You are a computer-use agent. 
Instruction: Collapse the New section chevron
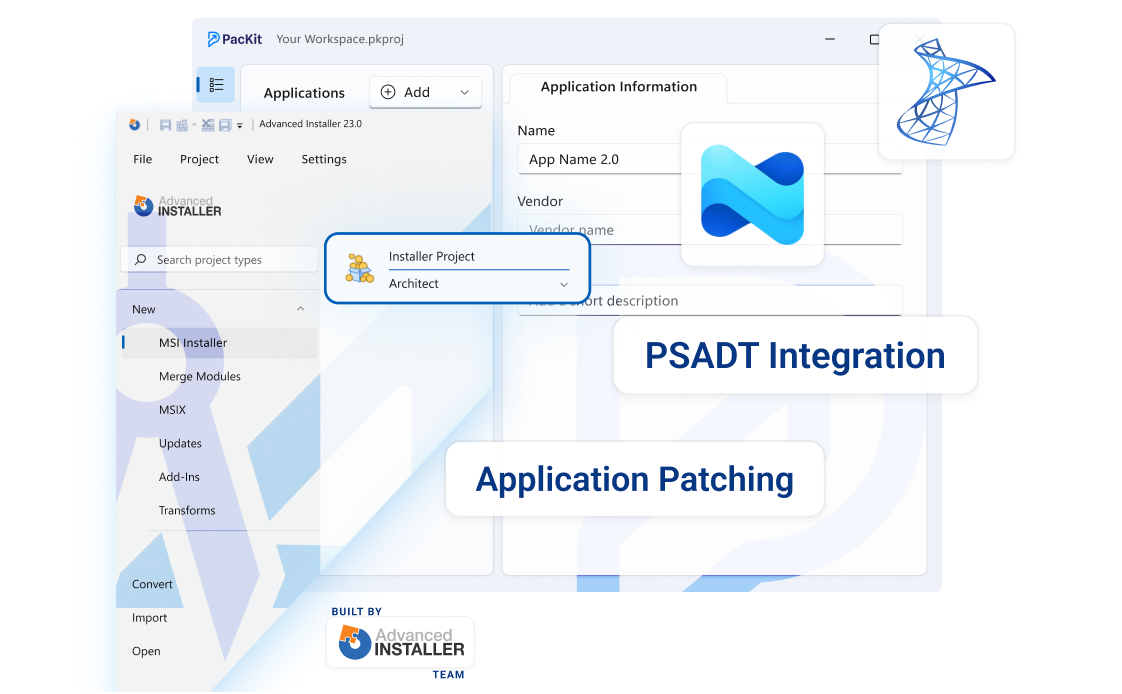(x=300, y=309)
